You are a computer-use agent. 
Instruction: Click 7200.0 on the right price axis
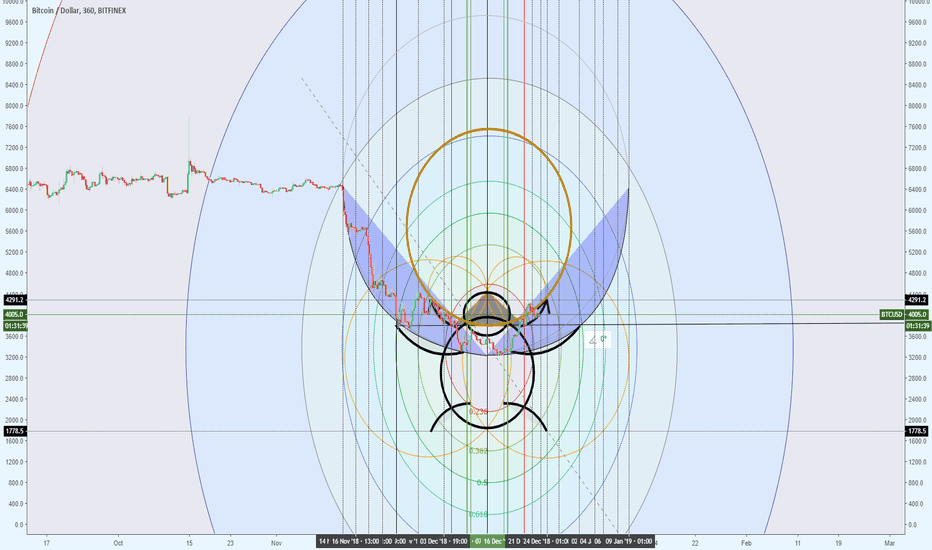click(x=917, y=147)
